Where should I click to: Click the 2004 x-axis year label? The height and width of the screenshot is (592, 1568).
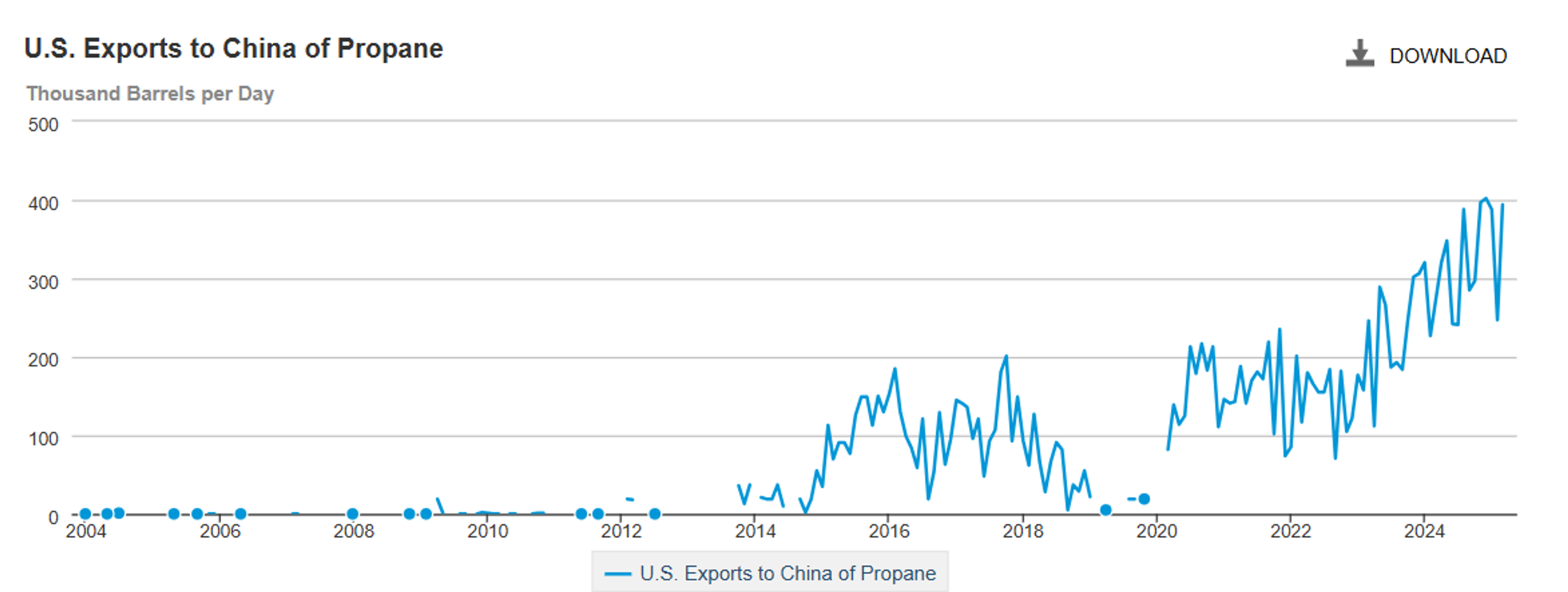pos(86,531)
